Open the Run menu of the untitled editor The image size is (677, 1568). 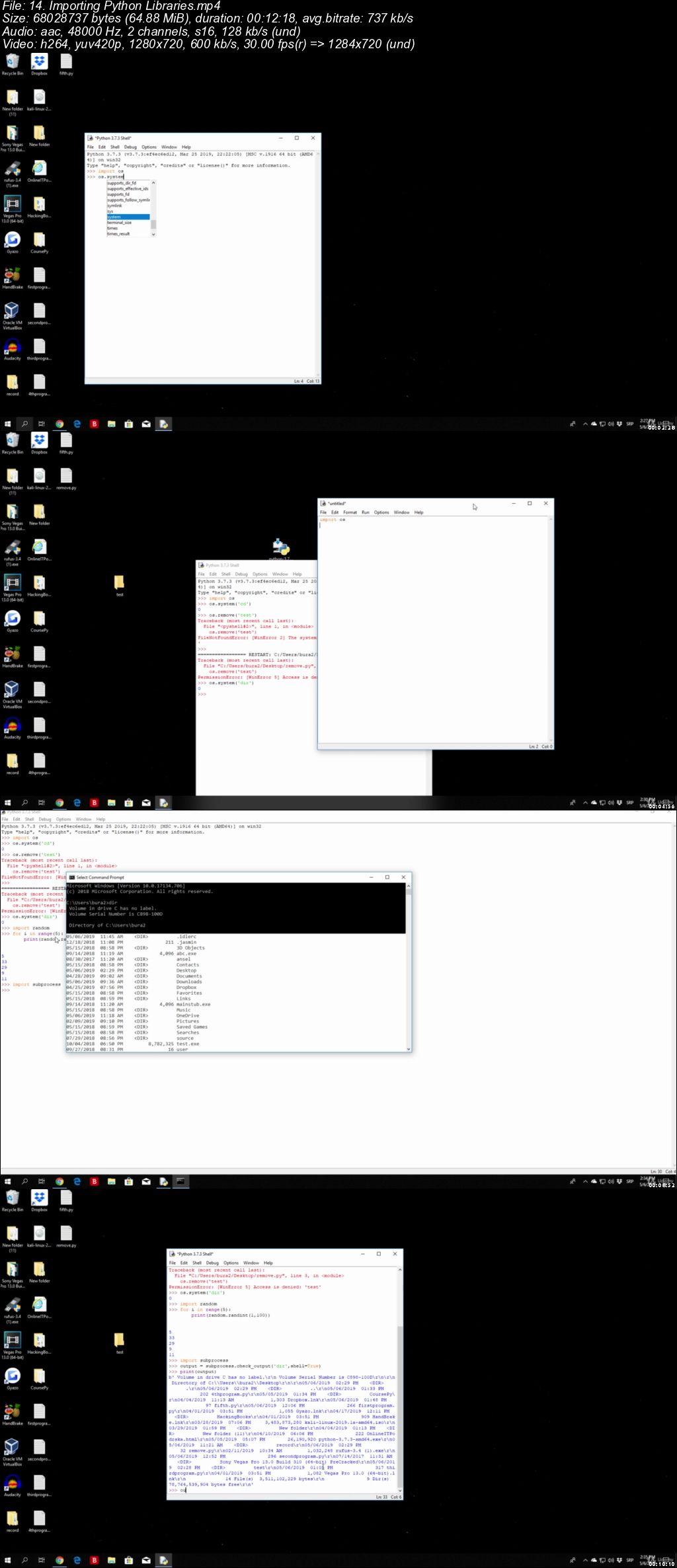366,512
